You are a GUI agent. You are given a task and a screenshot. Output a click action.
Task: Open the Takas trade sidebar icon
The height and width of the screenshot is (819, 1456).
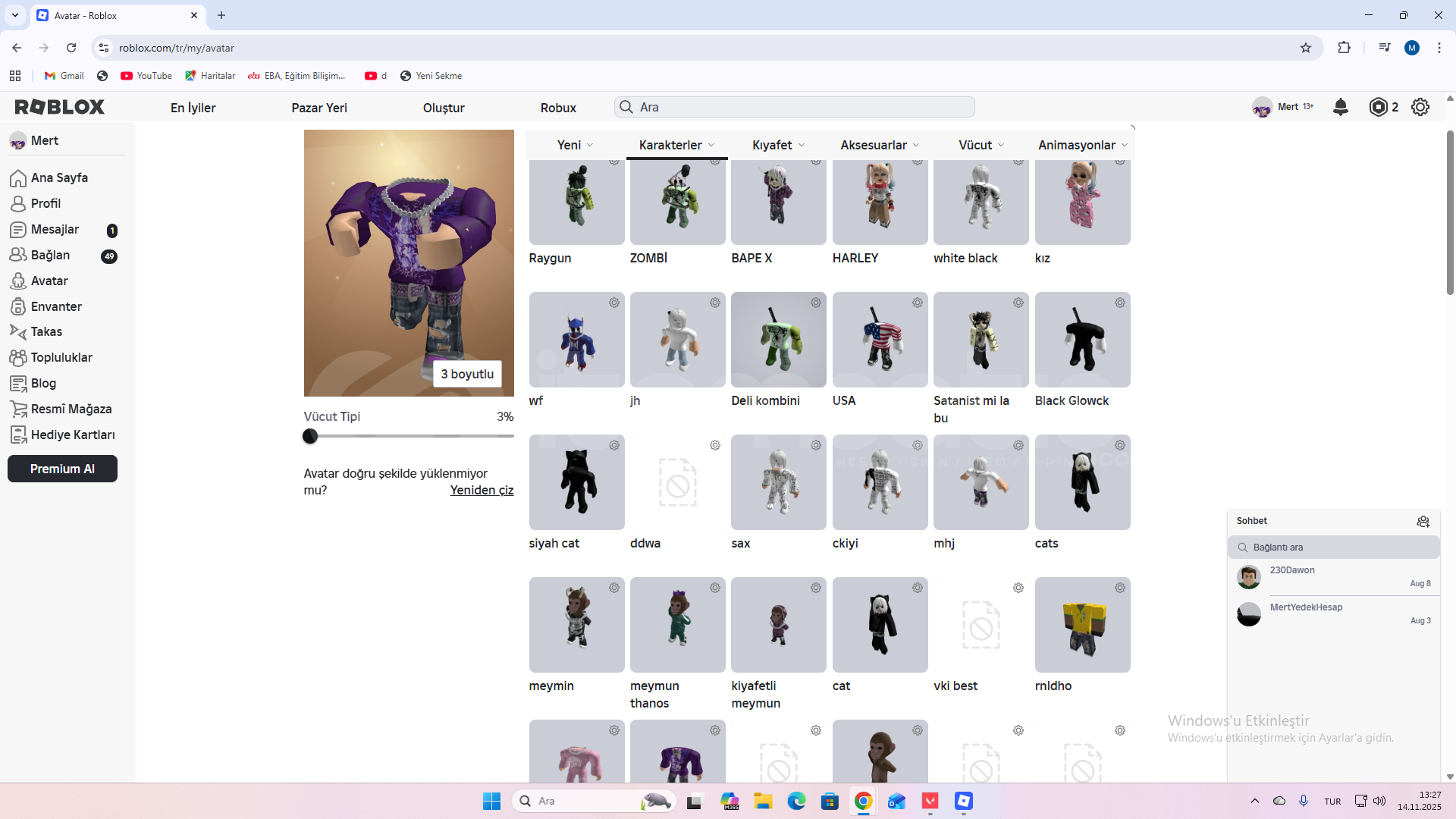[x=18, y=331]
